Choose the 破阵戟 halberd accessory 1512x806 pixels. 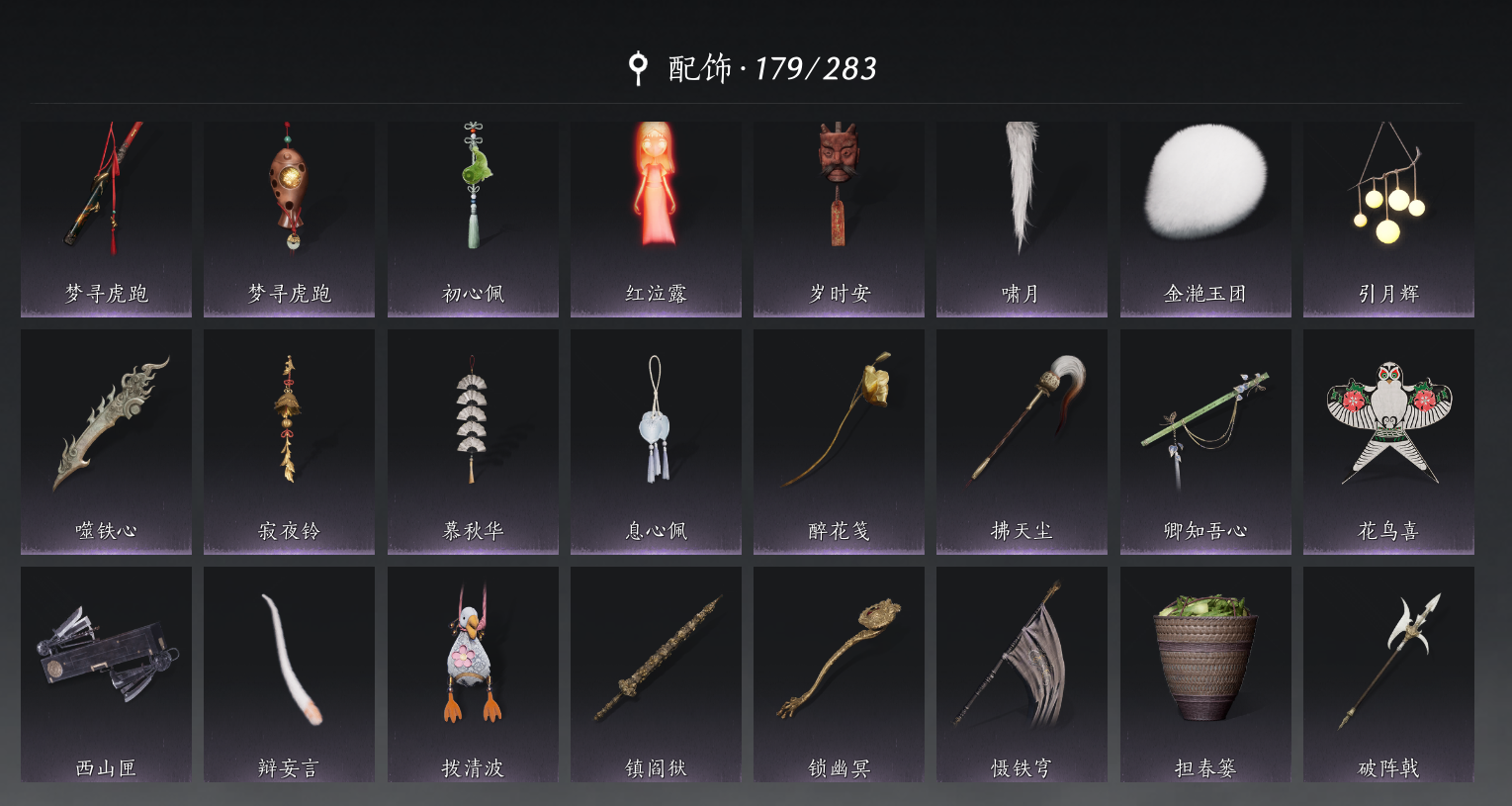coord(1388,674)
